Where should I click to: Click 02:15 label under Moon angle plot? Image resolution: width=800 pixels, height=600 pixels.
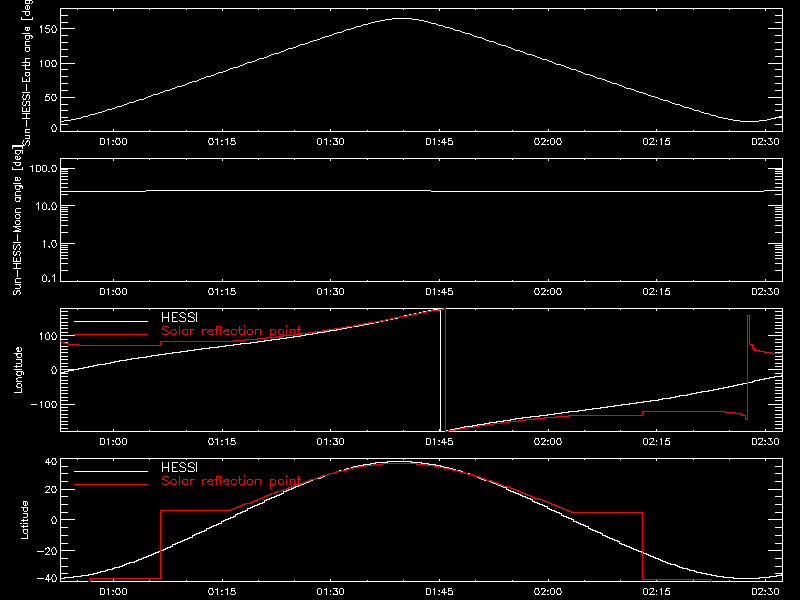657,291
